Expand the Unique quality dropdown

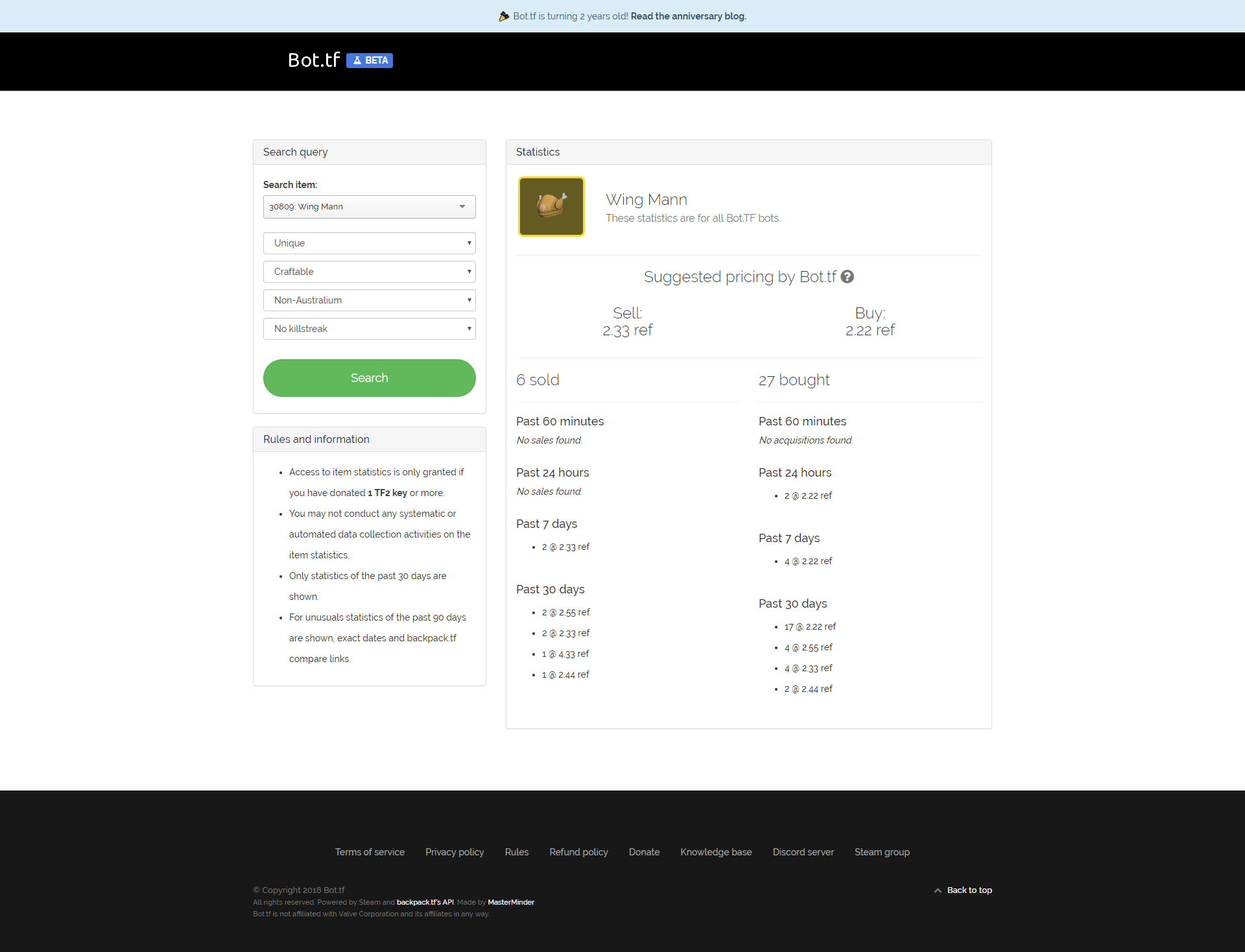tap(369, 243)
